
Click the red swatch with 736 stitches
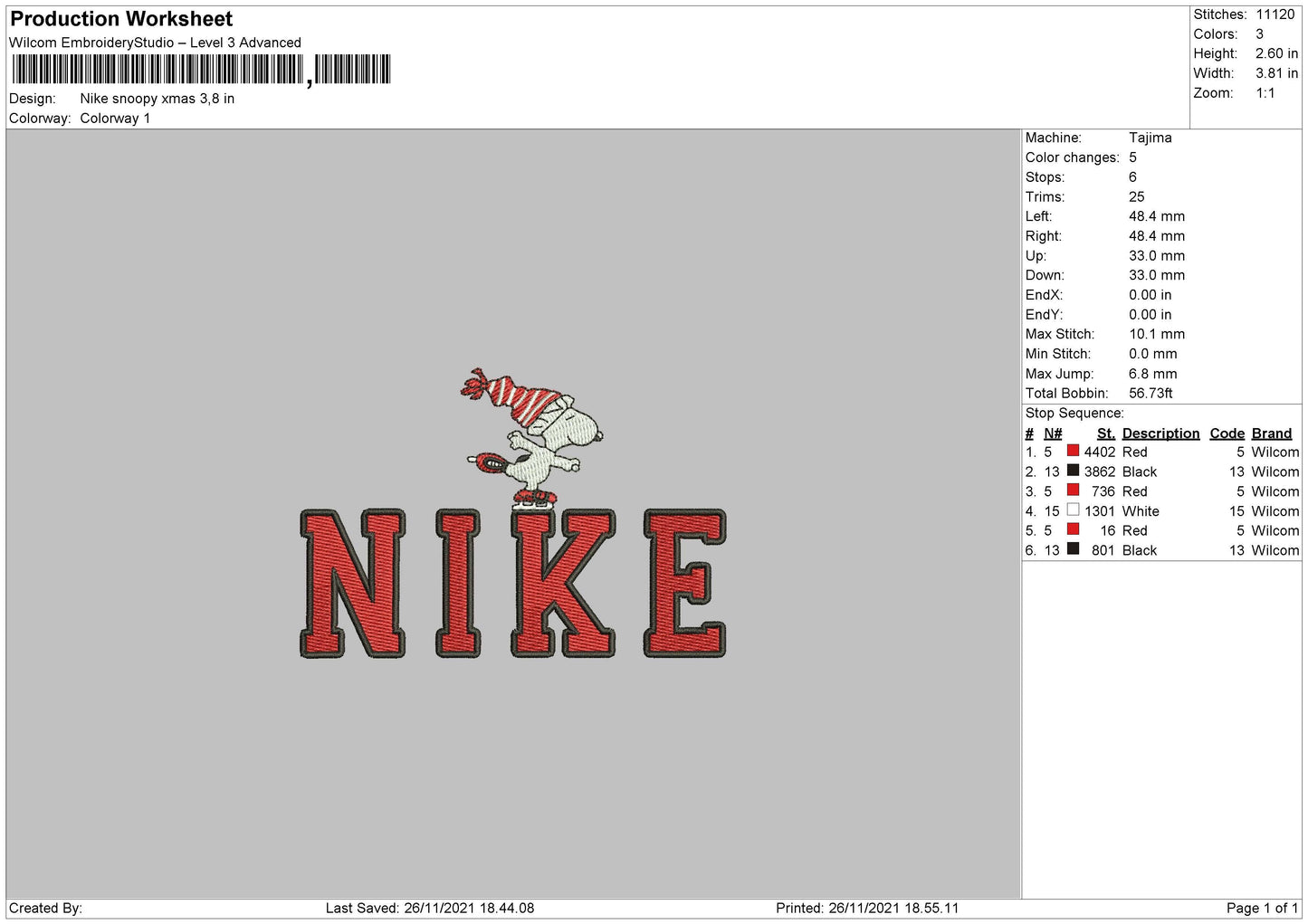(1073, 491)
